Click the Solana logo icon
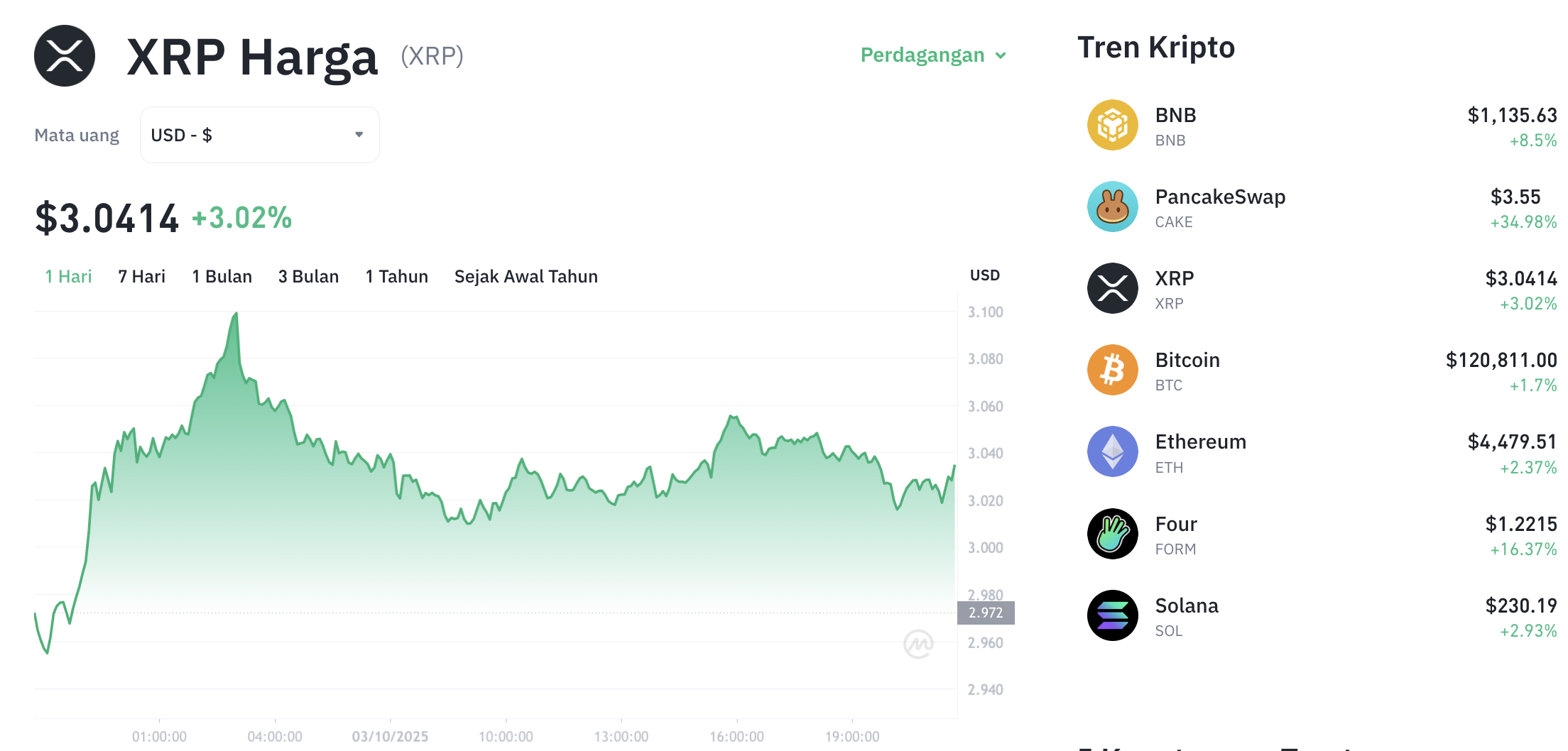This screenshot has height=751, width=1568. point(1112,615)
